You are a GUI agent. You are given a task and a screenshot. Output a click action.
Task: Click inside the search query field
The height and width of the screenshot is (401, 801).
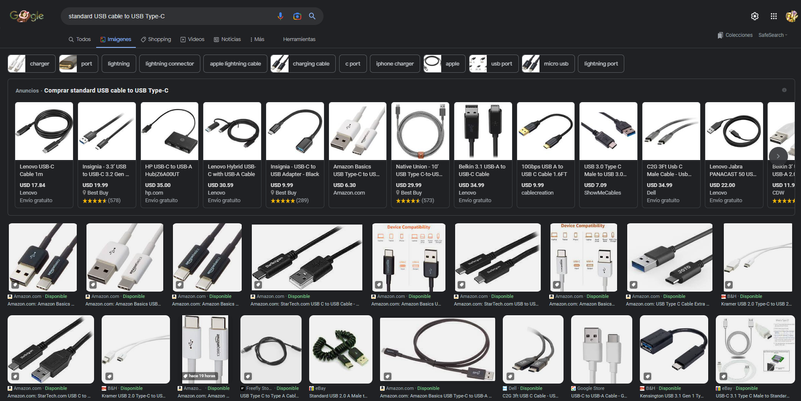pyautogui.click(x=169, y=16)
